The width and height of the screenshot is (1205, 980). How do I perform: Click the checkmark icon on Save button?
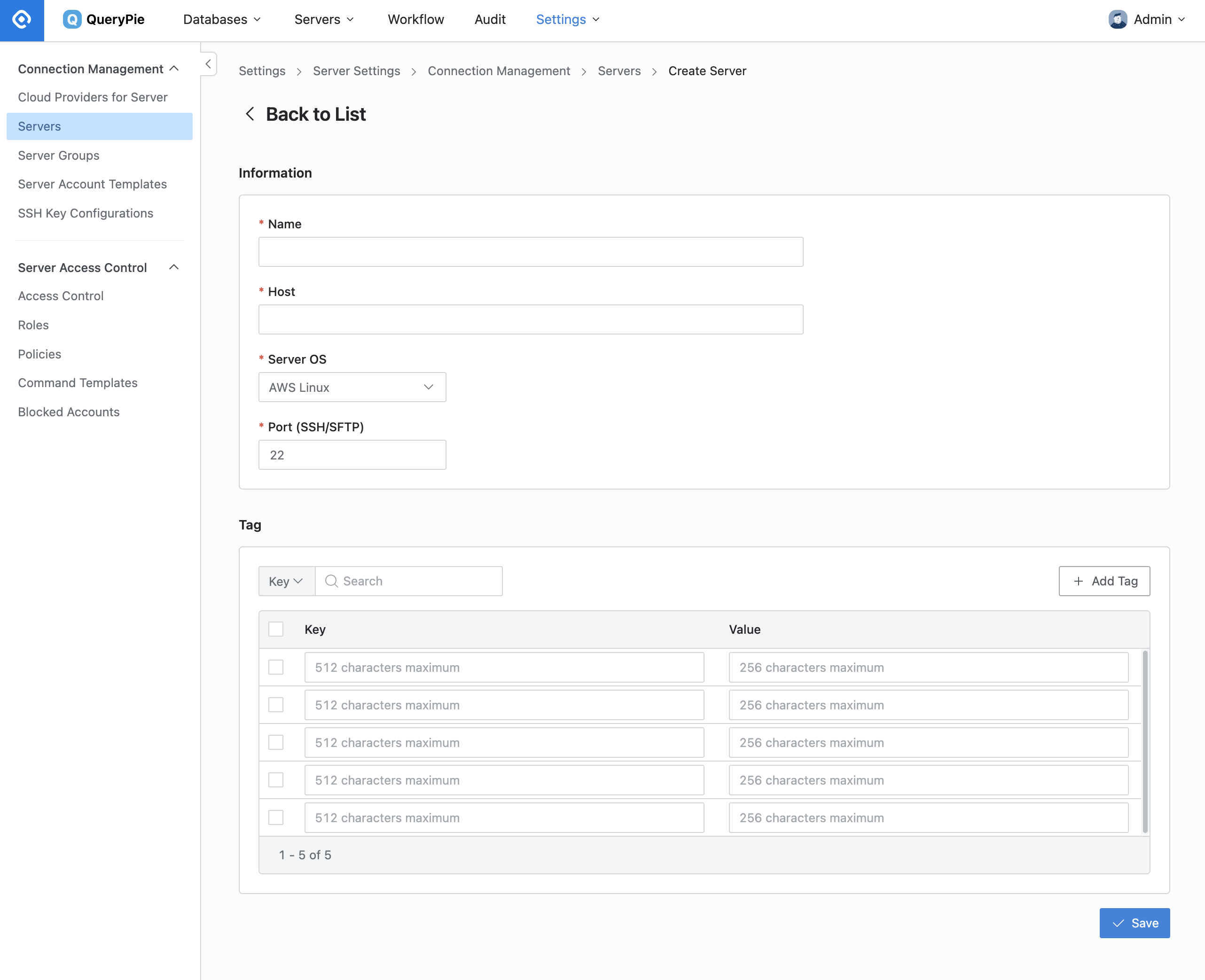(1118, 923)
